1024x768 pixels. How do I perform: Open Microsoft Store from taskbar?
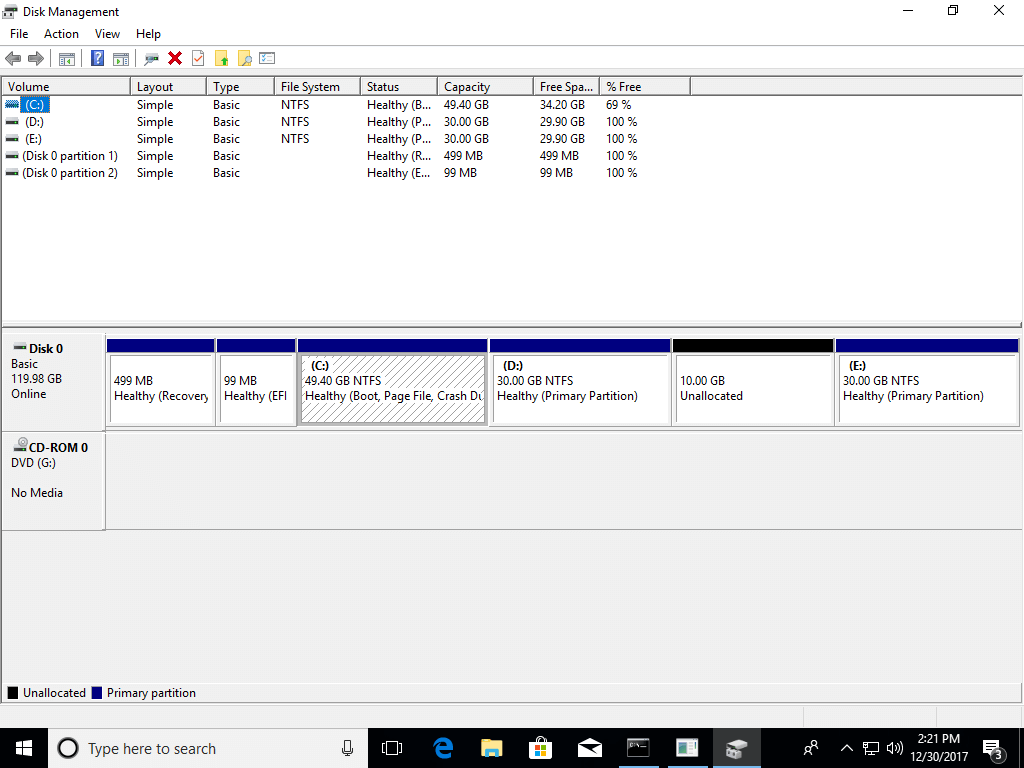(540, 748)
